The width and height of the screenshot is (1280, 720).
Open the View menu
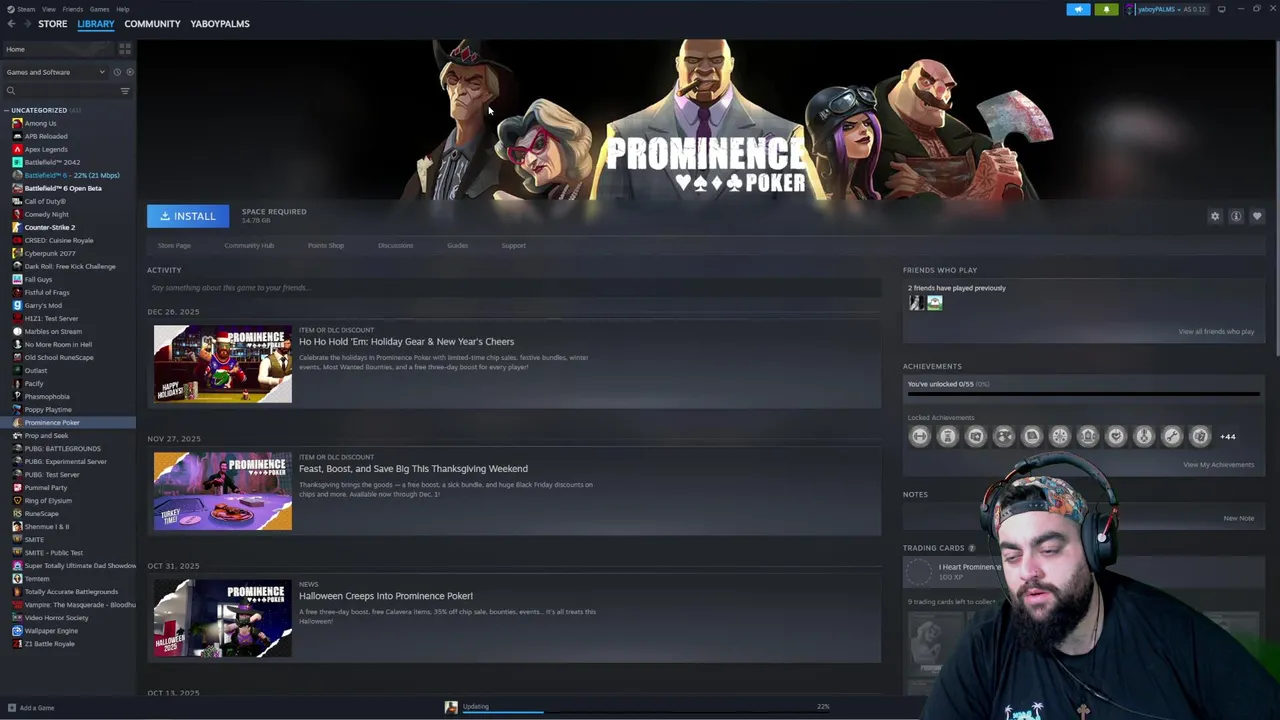(x=48, y=9)
